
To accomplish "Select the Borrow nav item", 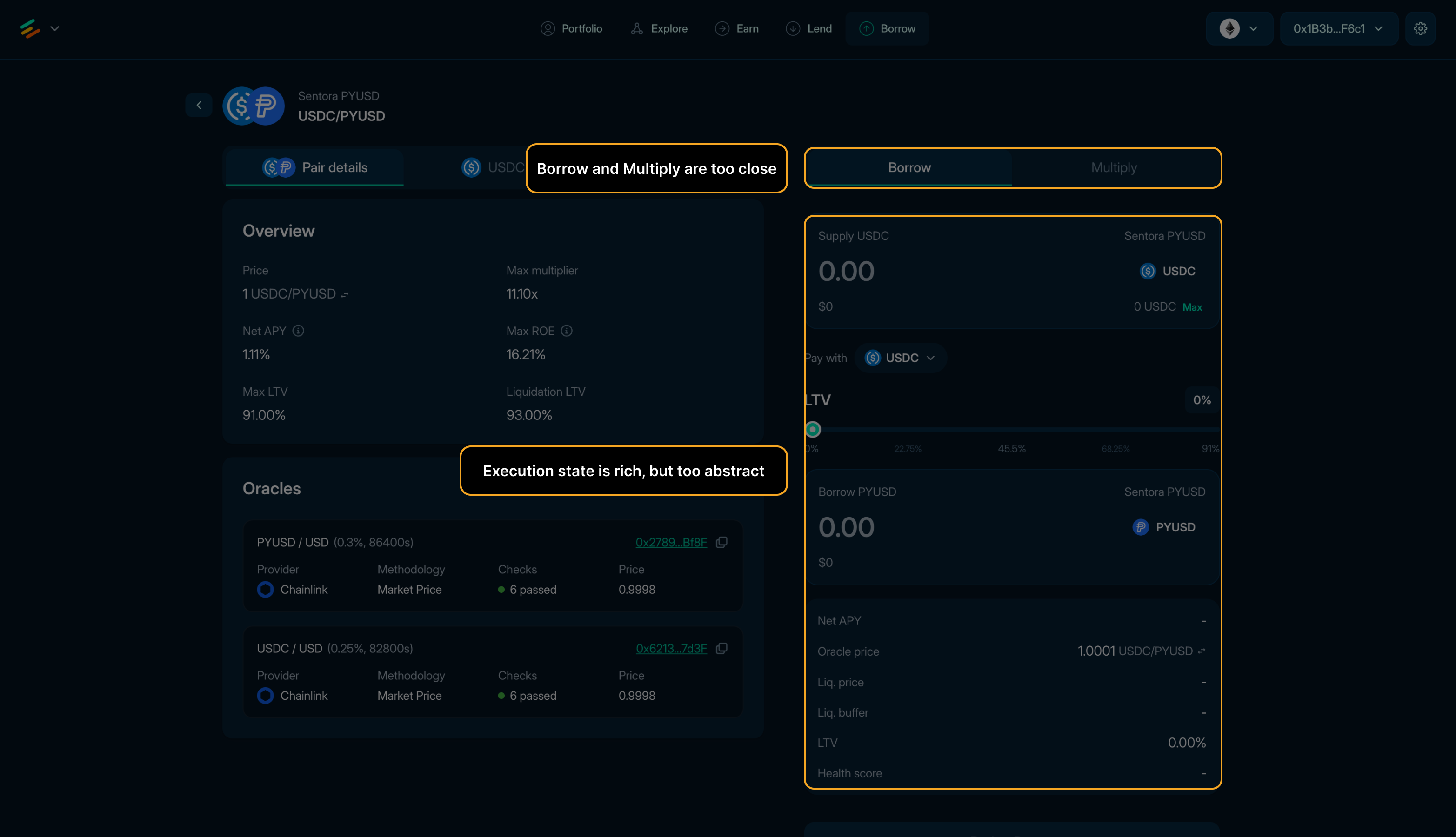I will [x=887, y=28].
